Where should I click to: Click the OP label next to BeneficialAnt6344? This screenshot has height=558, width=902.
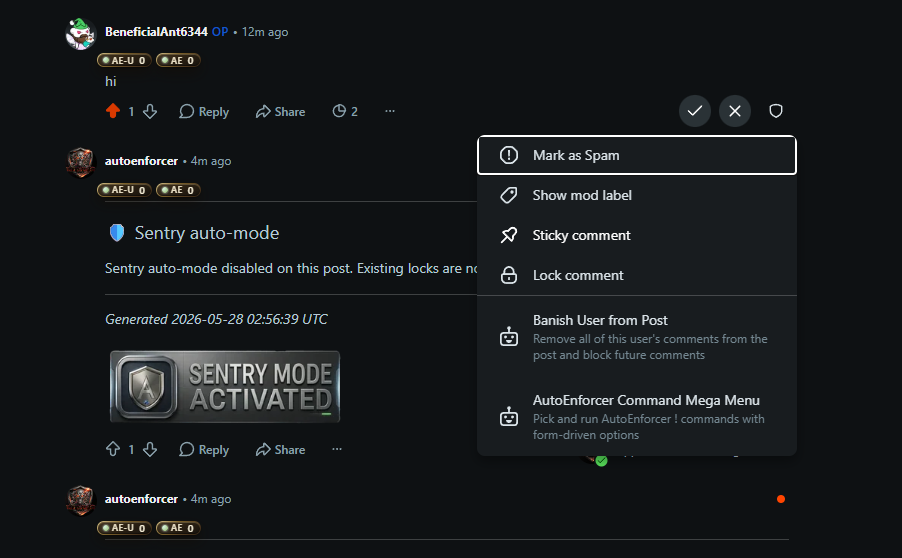click(x=220, y=32)
